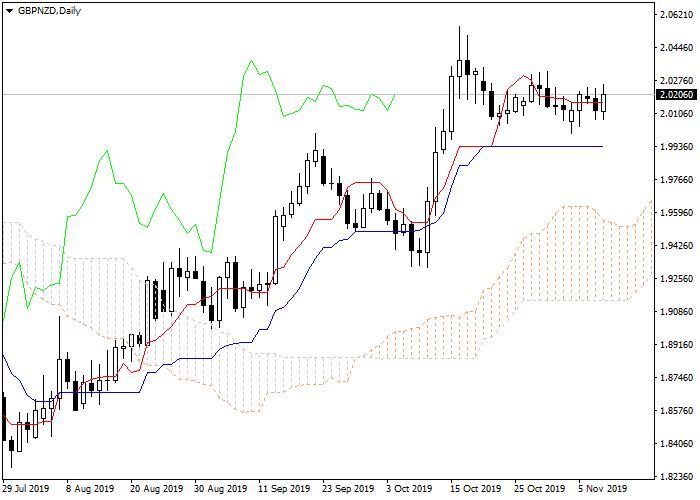Select the 1.94260 price axis label
Viewport: 700px width, 500px height.
(677, 246)
